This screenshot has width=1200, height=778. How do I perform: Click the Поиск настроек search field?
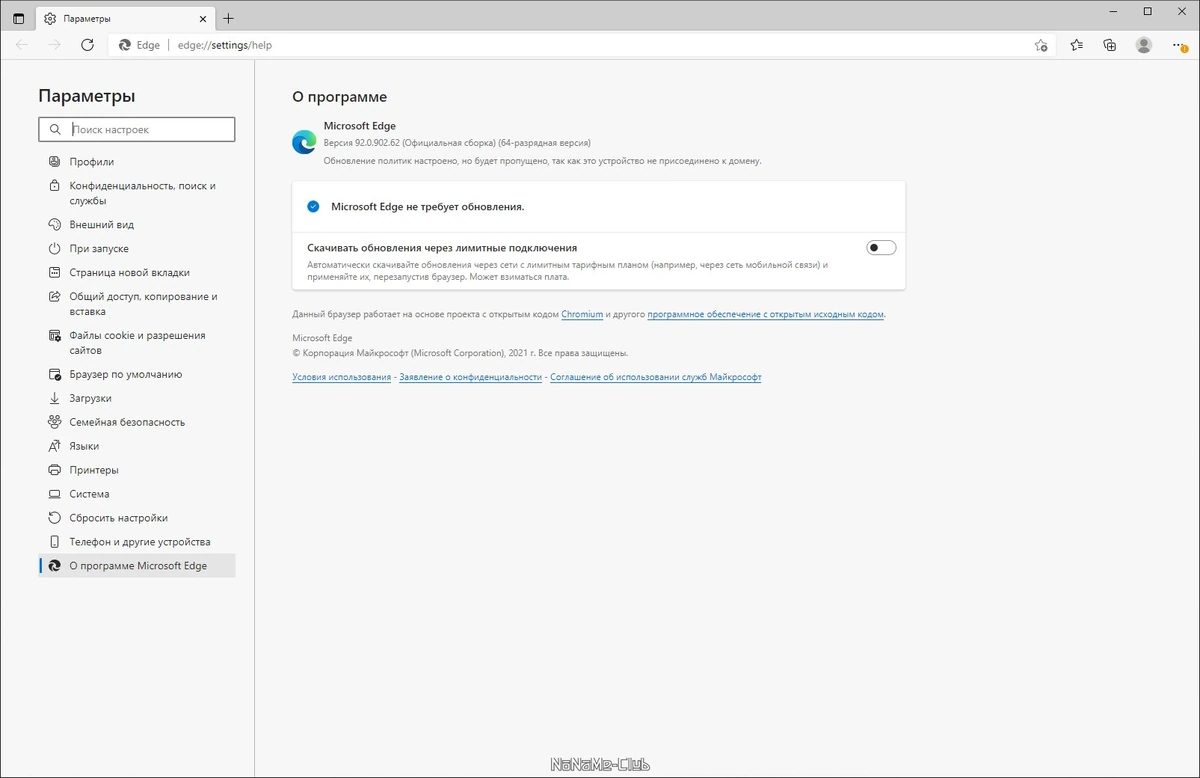[x=137, y=129]
